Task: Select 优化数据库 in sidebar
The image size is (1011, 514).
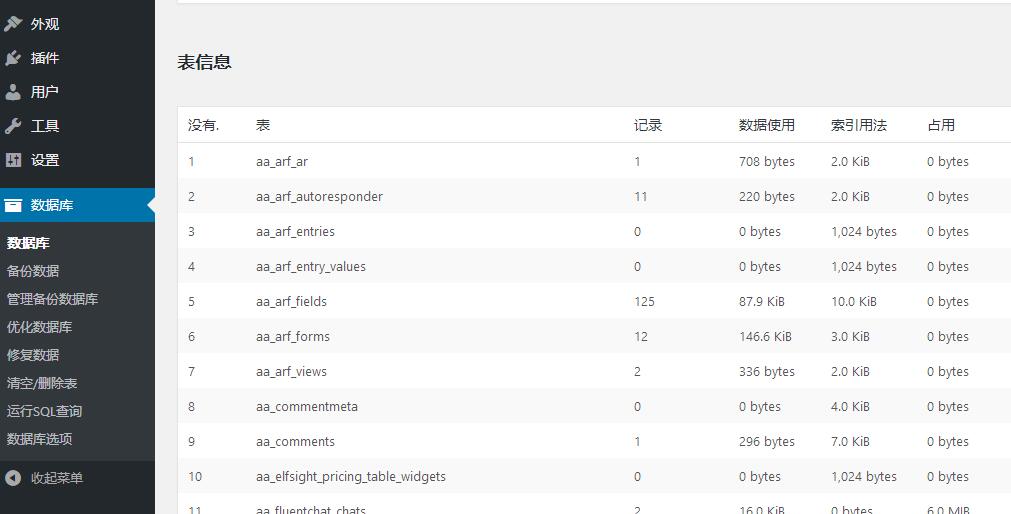Action: click(39, 327)
